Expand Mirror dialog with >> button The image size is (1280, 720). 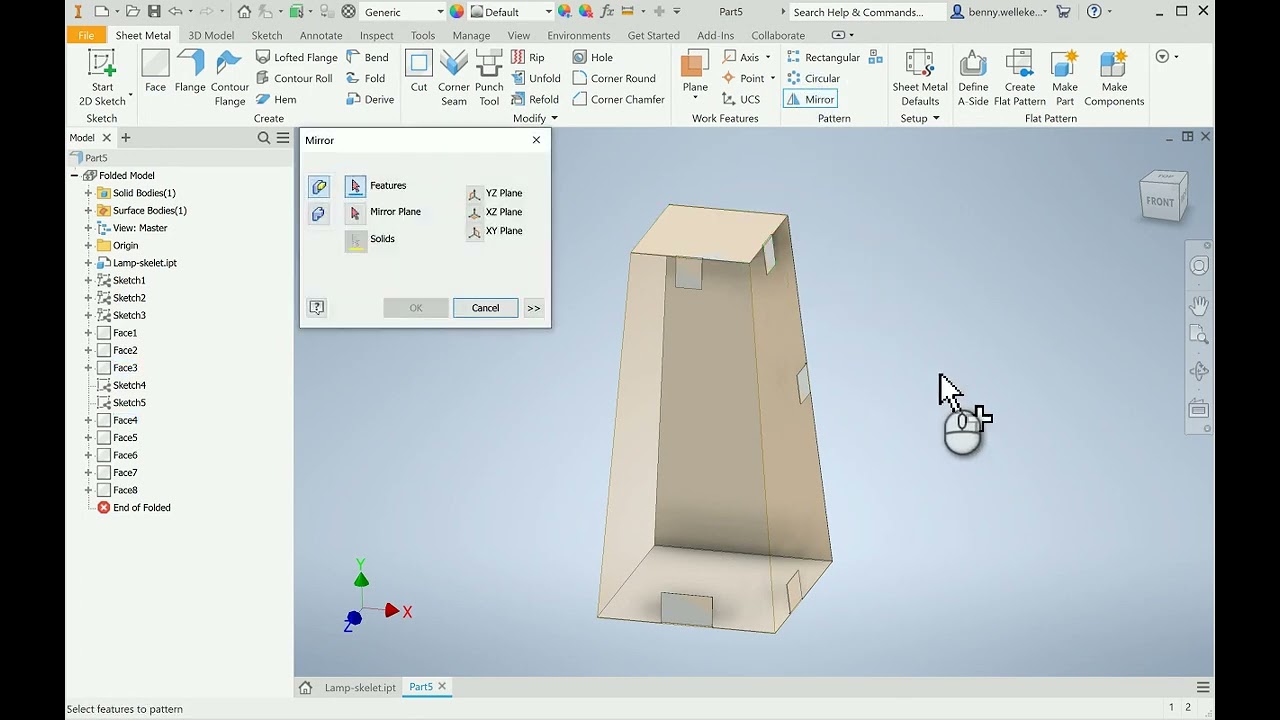pyautogui.click(x=534, y=308)
